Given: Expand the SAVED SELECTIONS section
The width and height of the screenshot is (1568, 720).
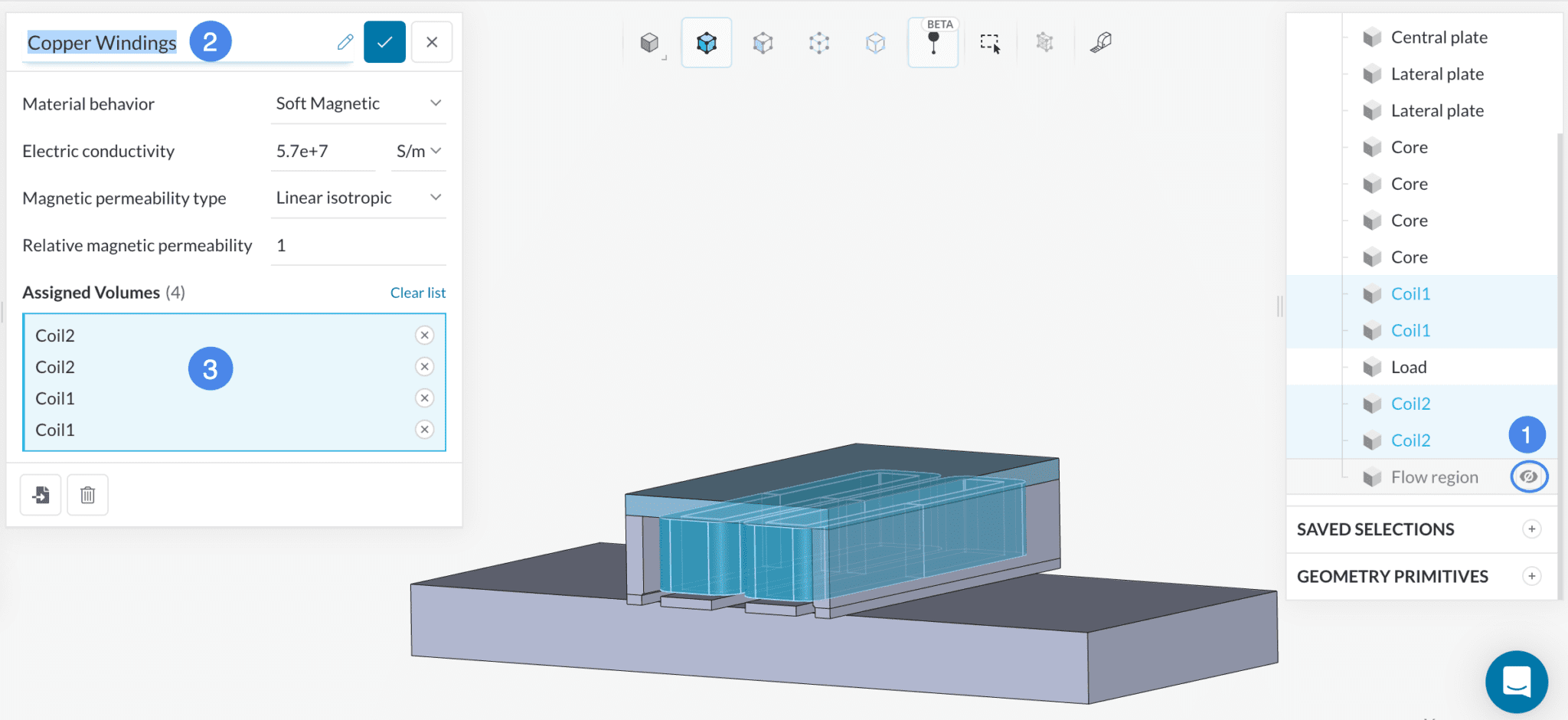Looking at the screenshot, I should point(1532,529).
